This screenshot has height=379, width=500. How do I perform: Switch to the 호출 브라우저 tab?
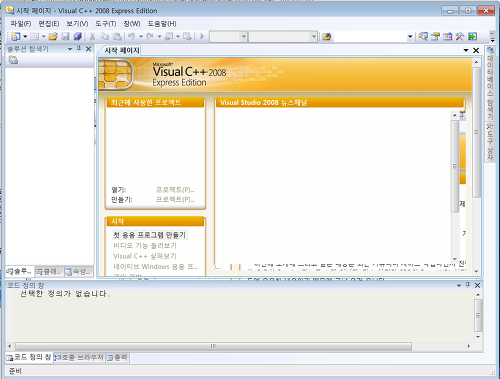[79, 357]
